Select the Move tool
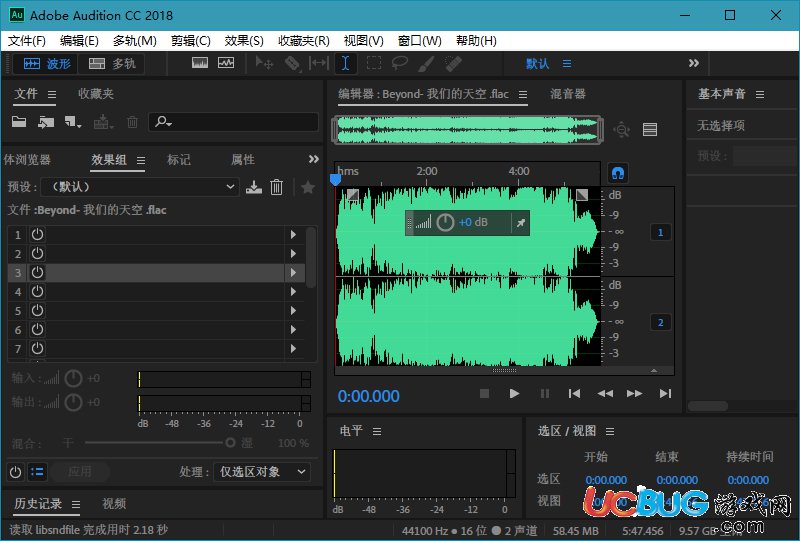800x541 pixels. pyautogui.click(x=264, y=63)
